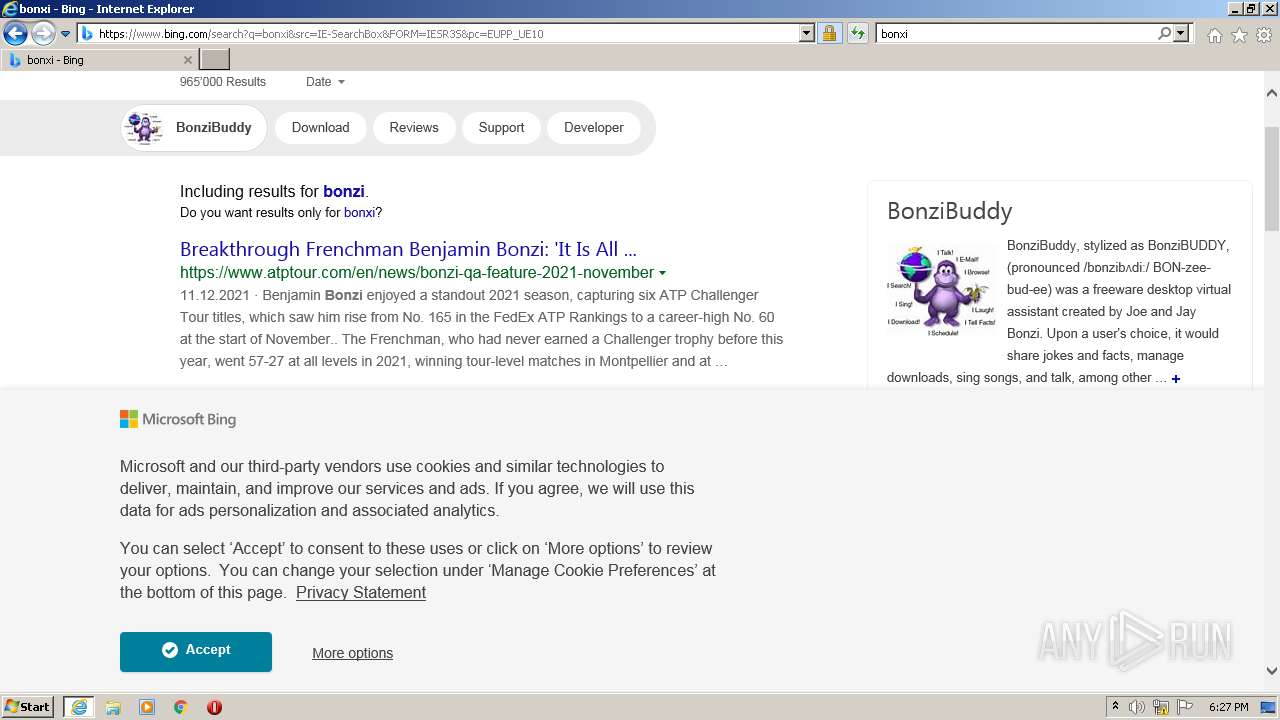This screenshot has width=1280, height=720.
Task: Search only for bonxi link
Action: [x=359, y=212]
